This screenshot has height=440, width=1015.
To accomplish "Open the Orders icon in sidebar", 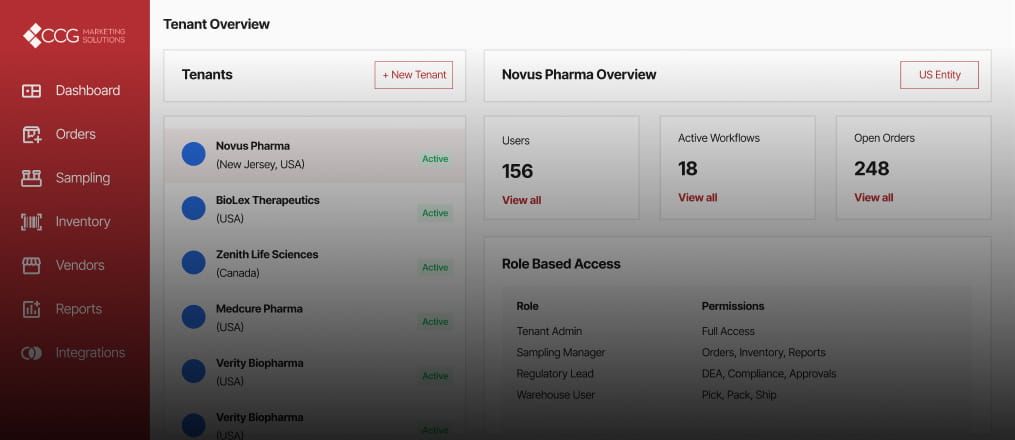I will 32,135.
